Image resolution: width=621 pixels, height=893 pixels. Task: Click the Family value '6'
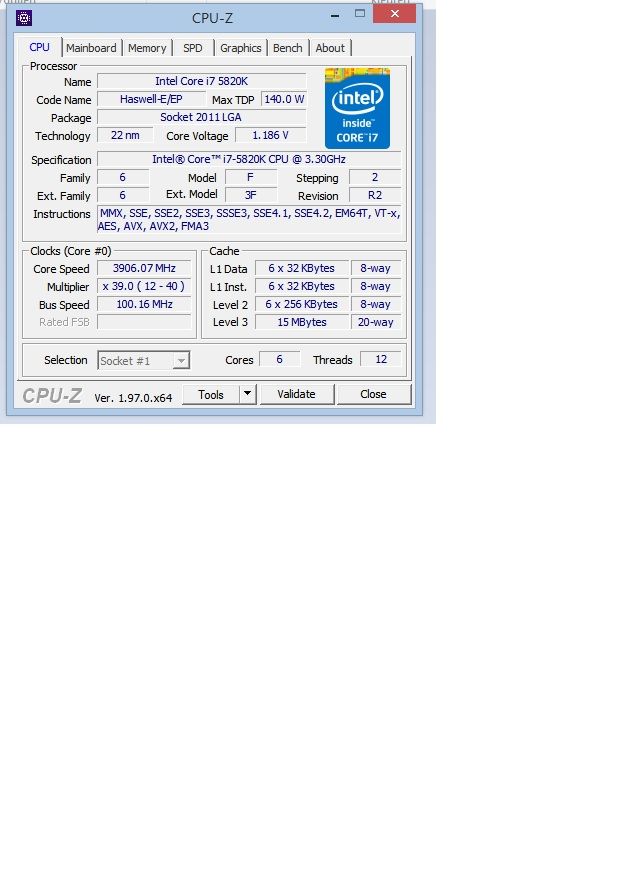(122, 177)
